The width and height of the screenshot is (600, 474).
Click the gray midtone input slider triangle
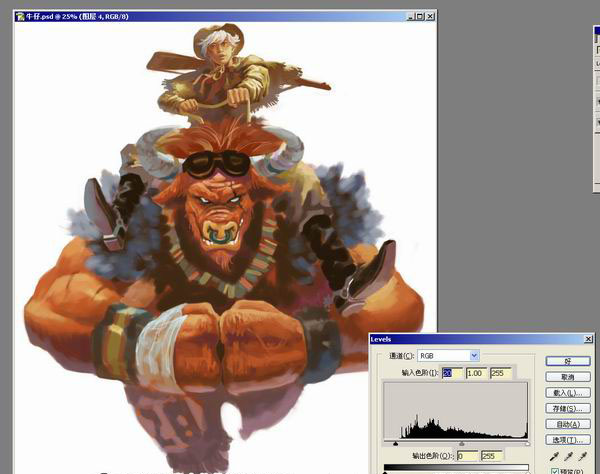[x=462, y=444]
